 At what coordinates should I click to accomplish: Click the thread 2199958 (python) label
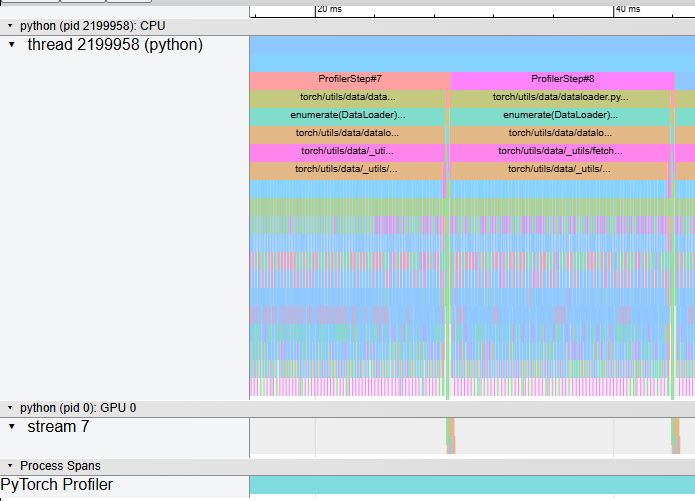(x=114, y=45)
